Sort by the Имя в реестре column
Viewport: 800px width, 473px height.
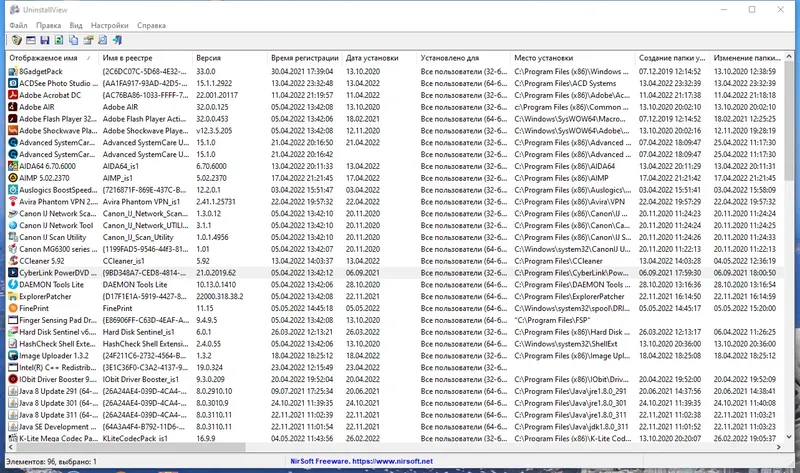[145, 58]
